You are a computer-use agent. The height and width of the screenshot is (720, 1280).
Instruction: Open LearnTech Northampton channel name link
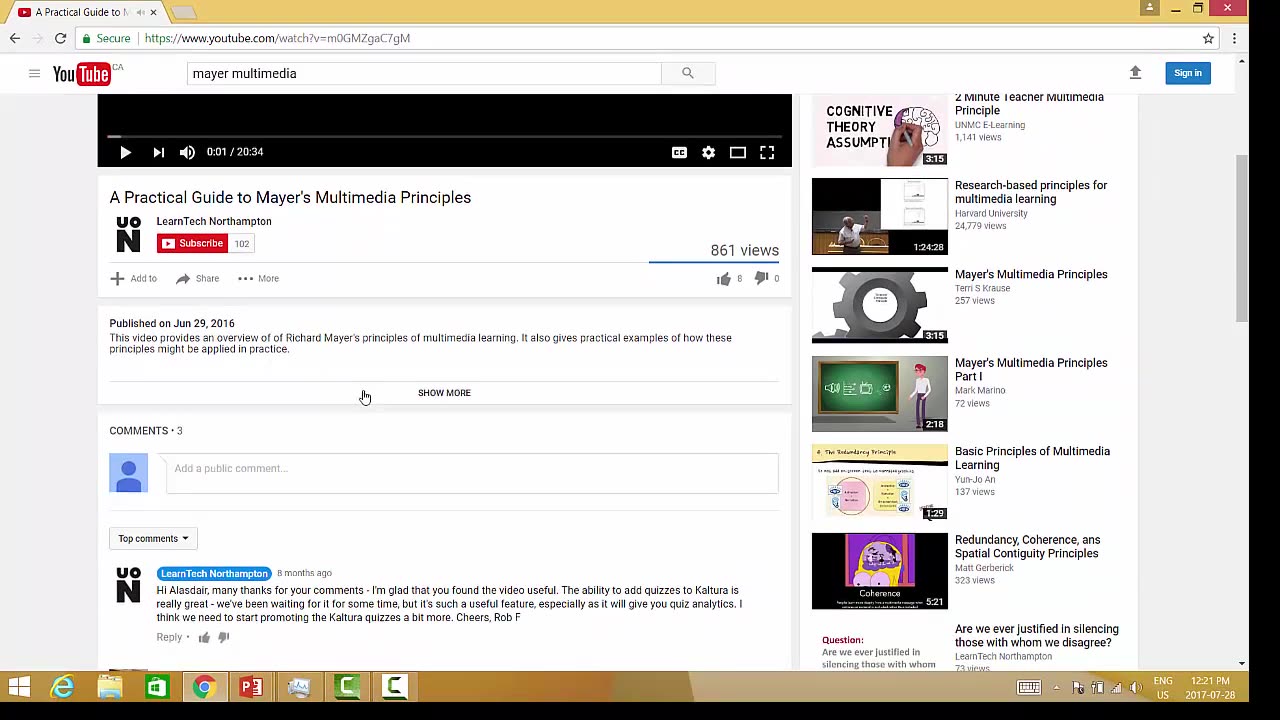click(x=213, y=221)
